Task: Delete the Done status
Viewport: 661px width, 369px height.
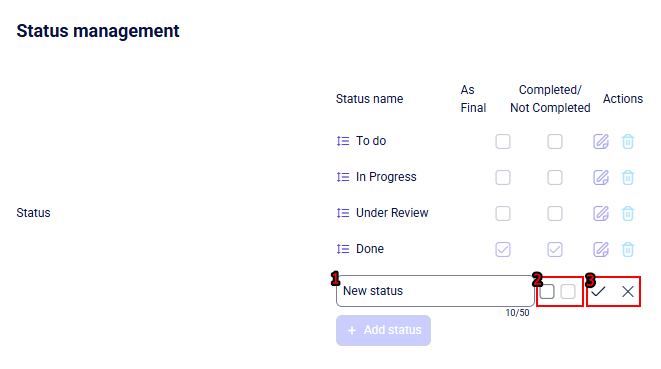Action: tap(628, 249)
